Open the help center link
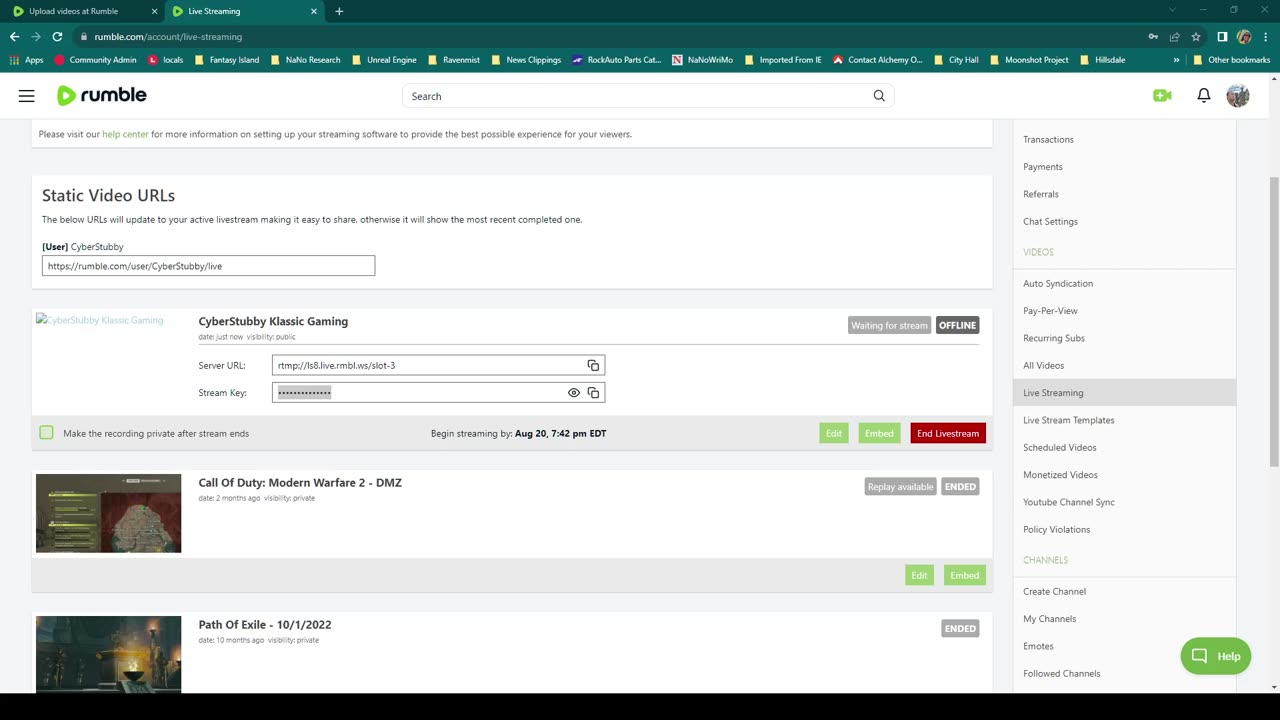This screenshot has width=1280, height=720. click(x=125, y=134)
